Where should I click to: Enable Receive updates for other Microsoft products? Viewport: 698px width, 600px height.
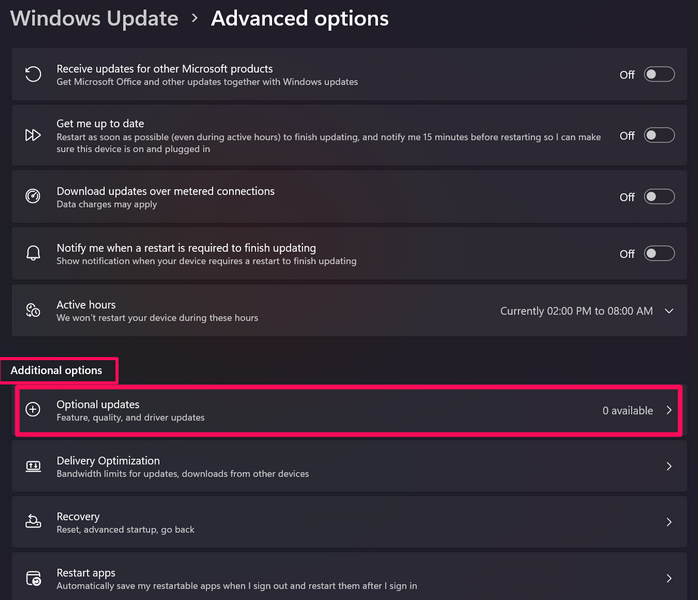(659, 75)
